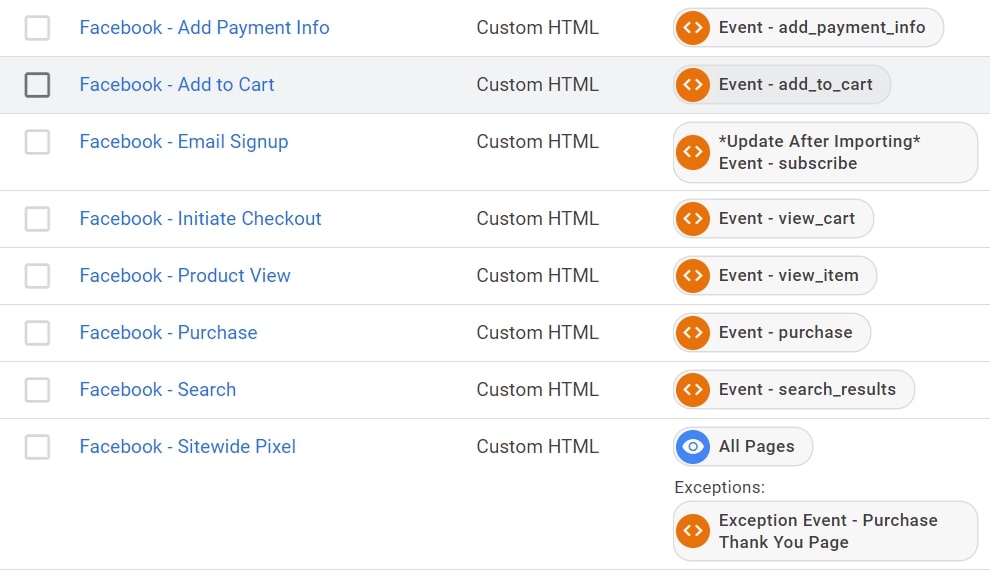This screenshot has height=572, width=990.
Task: Open the Facebook - Initiate Checkout tag
Action: (x=200, y=218)
